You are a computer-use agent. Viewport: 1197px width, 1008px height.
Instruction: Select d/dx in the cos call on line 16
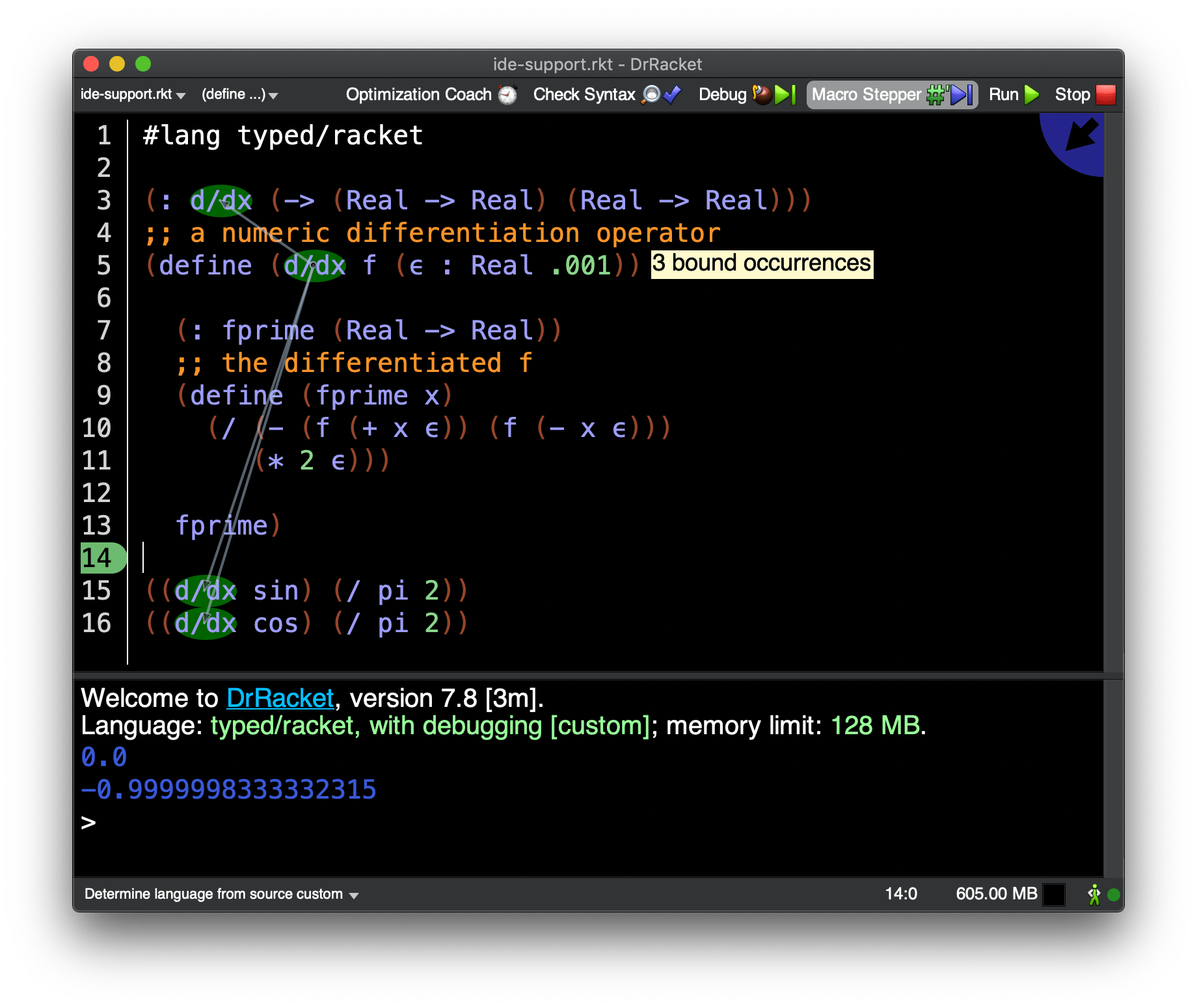[206, 623]
